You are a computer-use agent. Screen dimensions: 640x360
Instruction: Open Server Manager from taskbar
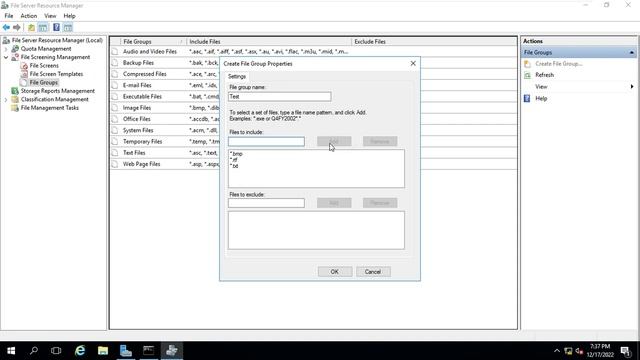pyautogui.click(x=126, y=351)
